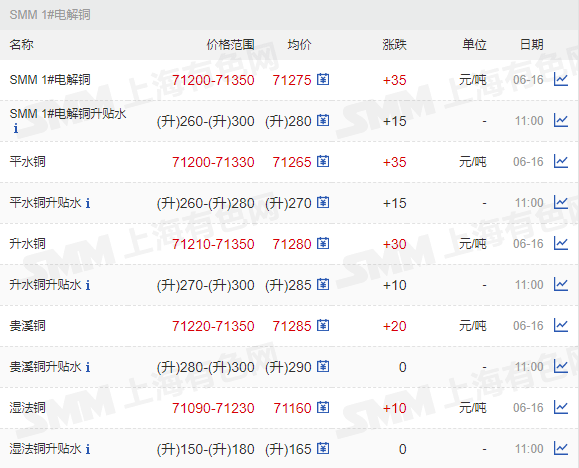Click the 贵溪铜升贴水 name
Image resolution: width=579 pixels, height=468 pixels.
tap(45, 367)
